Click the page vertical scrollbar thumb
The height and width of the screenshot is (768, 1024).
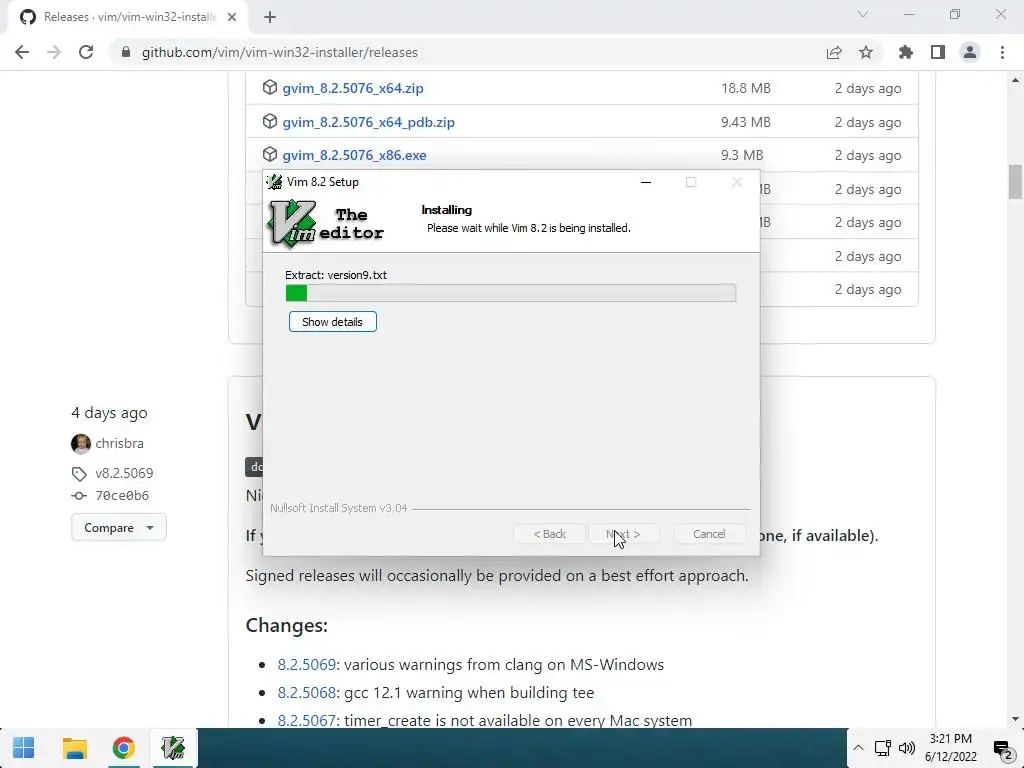[x=1015, y=182]
